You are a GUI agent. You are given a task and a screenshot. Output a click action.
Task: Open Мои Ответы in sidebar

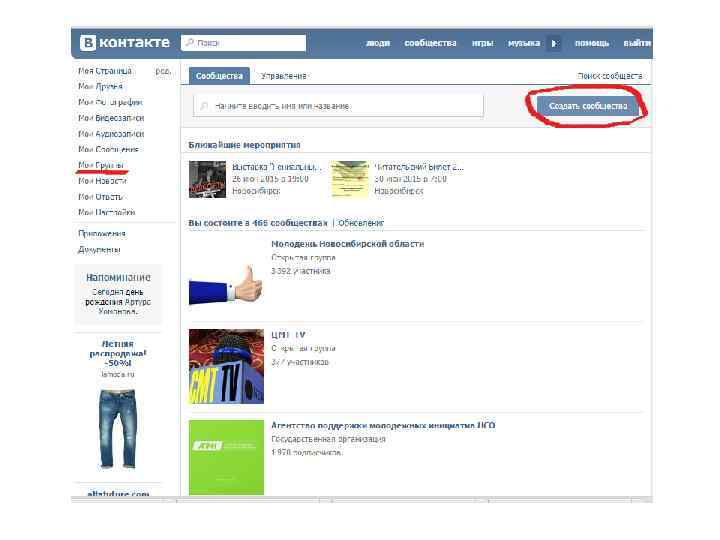(x=101, y=197)
